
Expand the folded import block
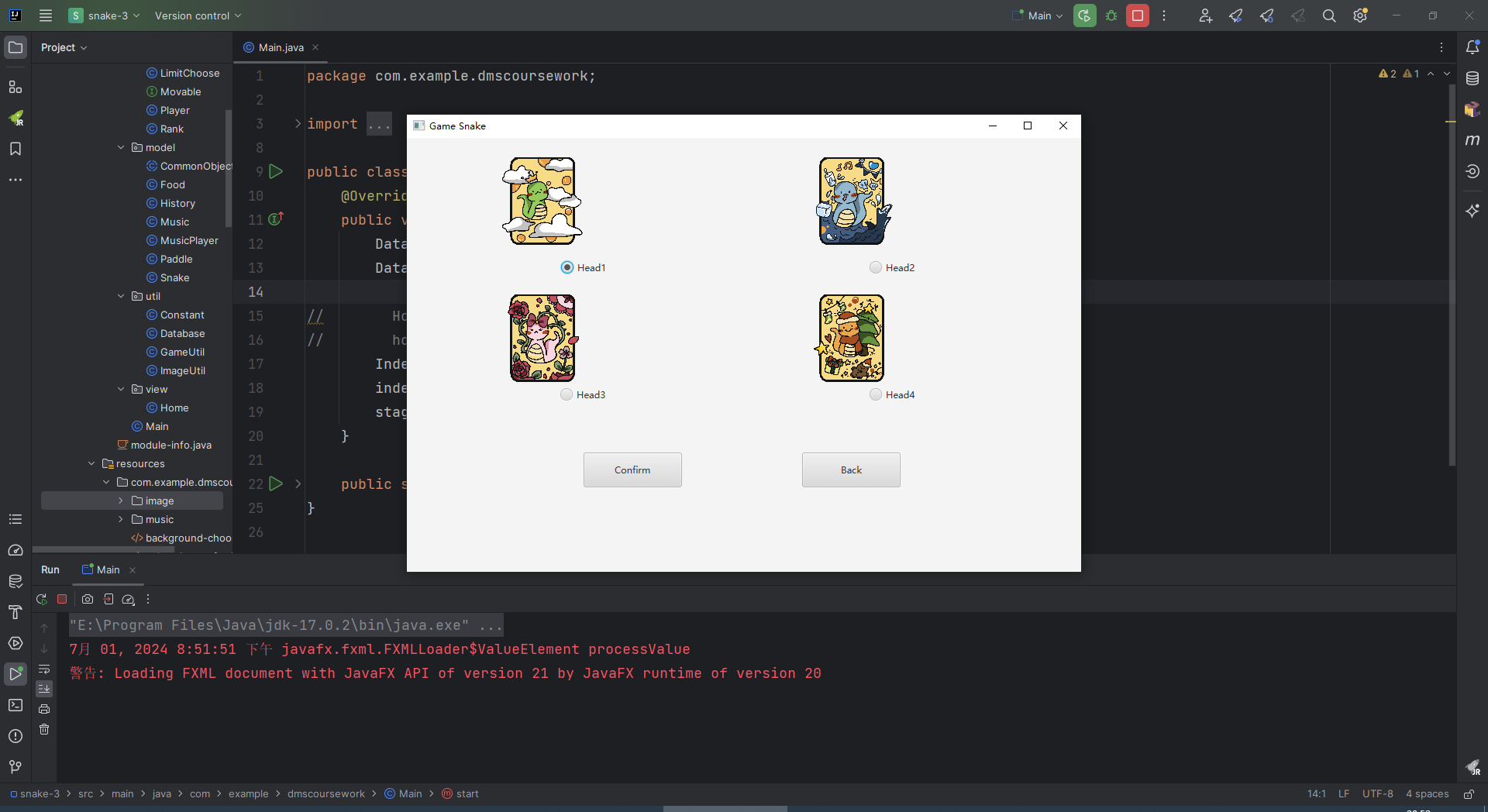(x=298, y=123)
